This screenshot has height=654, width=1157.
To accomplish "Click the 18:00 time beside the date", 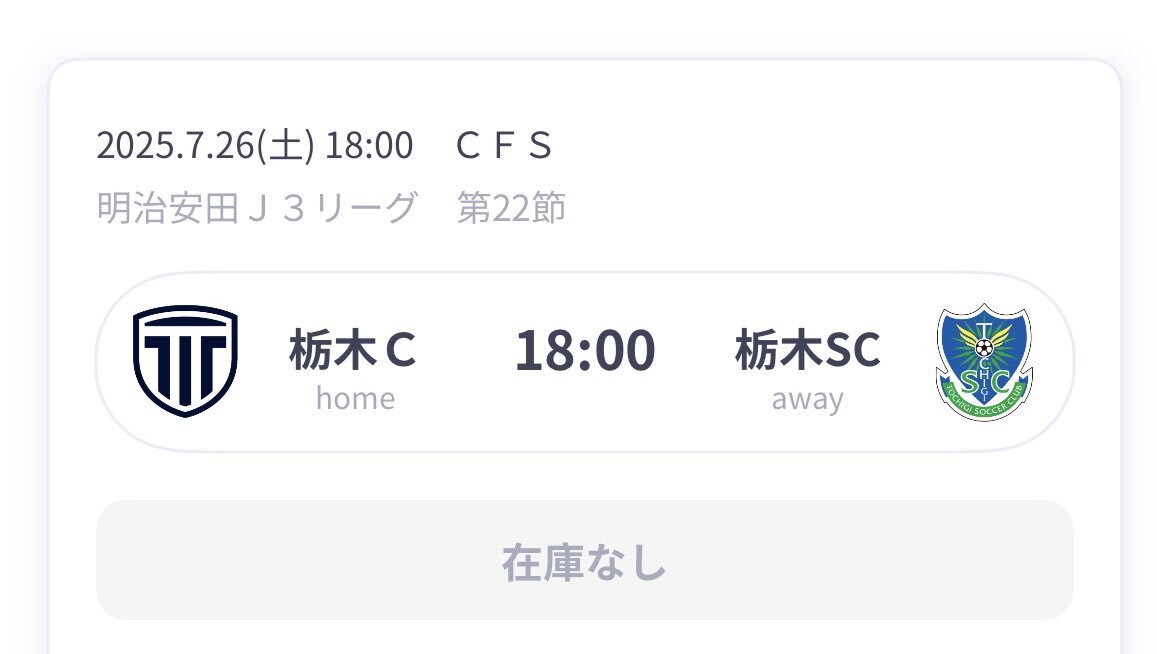I will 369,145.
